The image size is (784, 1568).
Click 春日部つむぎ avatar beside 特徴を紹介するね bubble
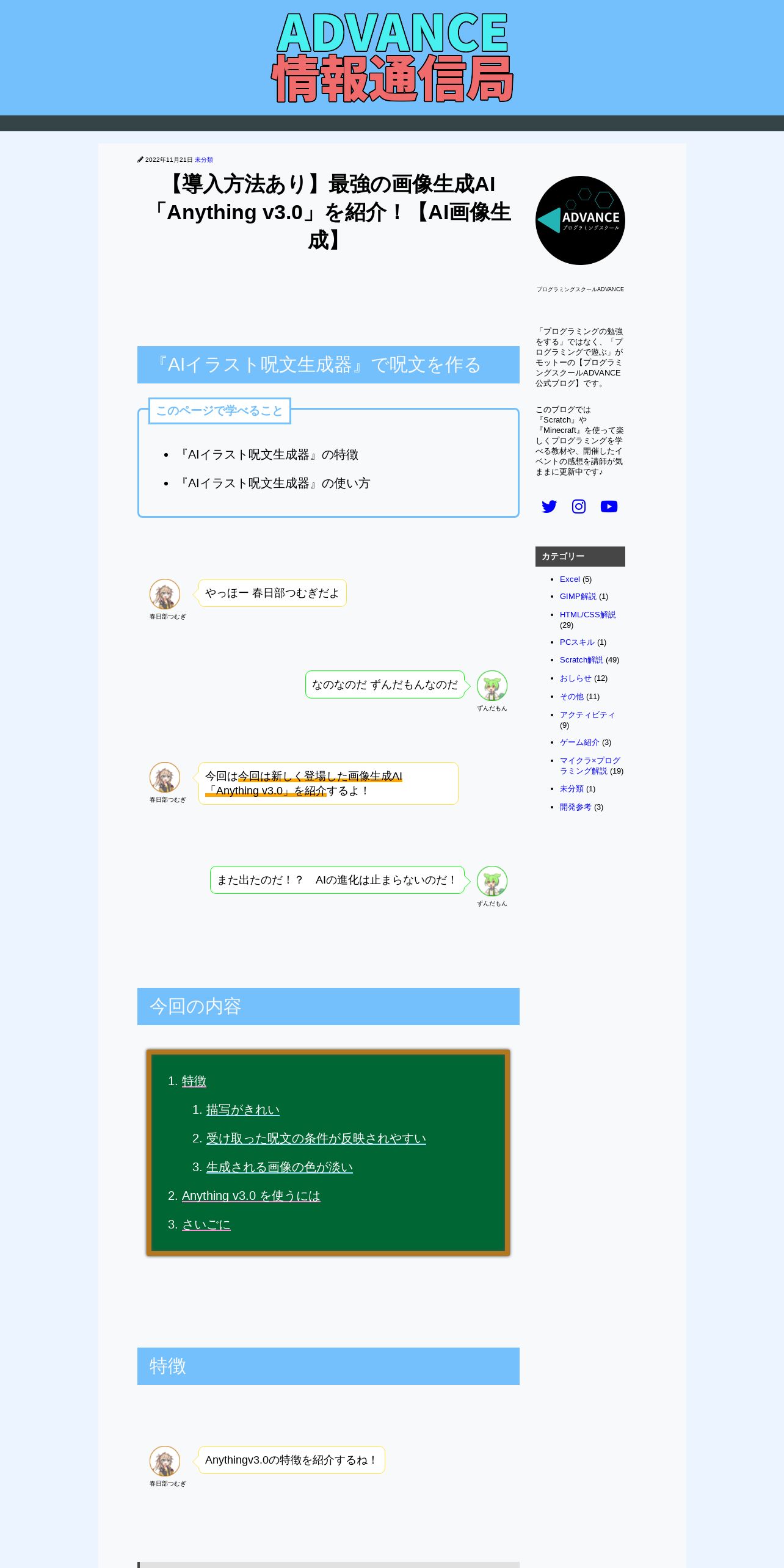[x=165, y=1461]
